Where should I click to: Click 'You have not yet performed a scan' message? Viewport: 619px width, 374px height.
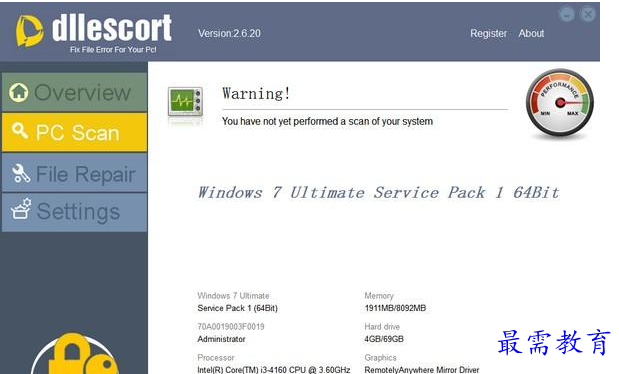pyautogui.click(x=327, y=121)
